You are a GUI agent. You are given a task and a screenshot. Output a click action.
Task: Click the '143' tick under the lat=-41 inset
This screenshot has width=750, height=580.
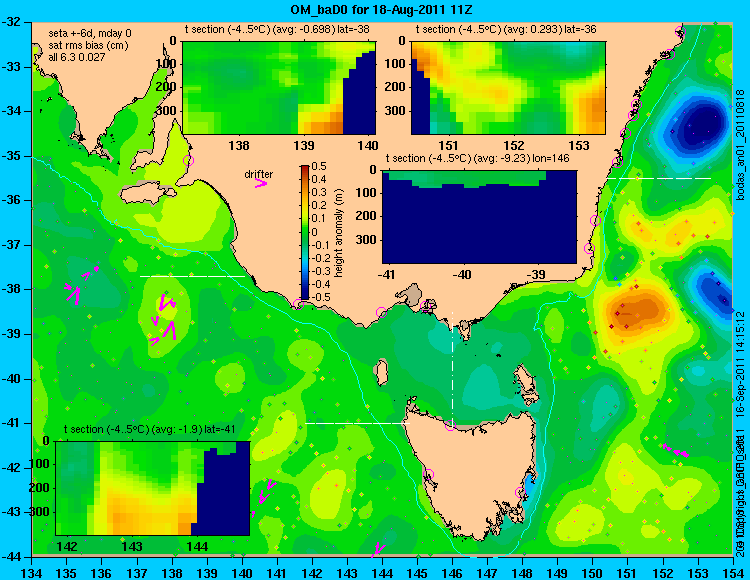(x=132, y=547)
